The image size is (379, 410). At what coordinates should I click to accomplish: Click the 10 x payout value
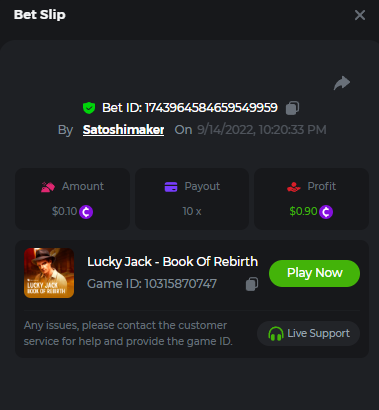pyautogui.click(x=192, y=211)
